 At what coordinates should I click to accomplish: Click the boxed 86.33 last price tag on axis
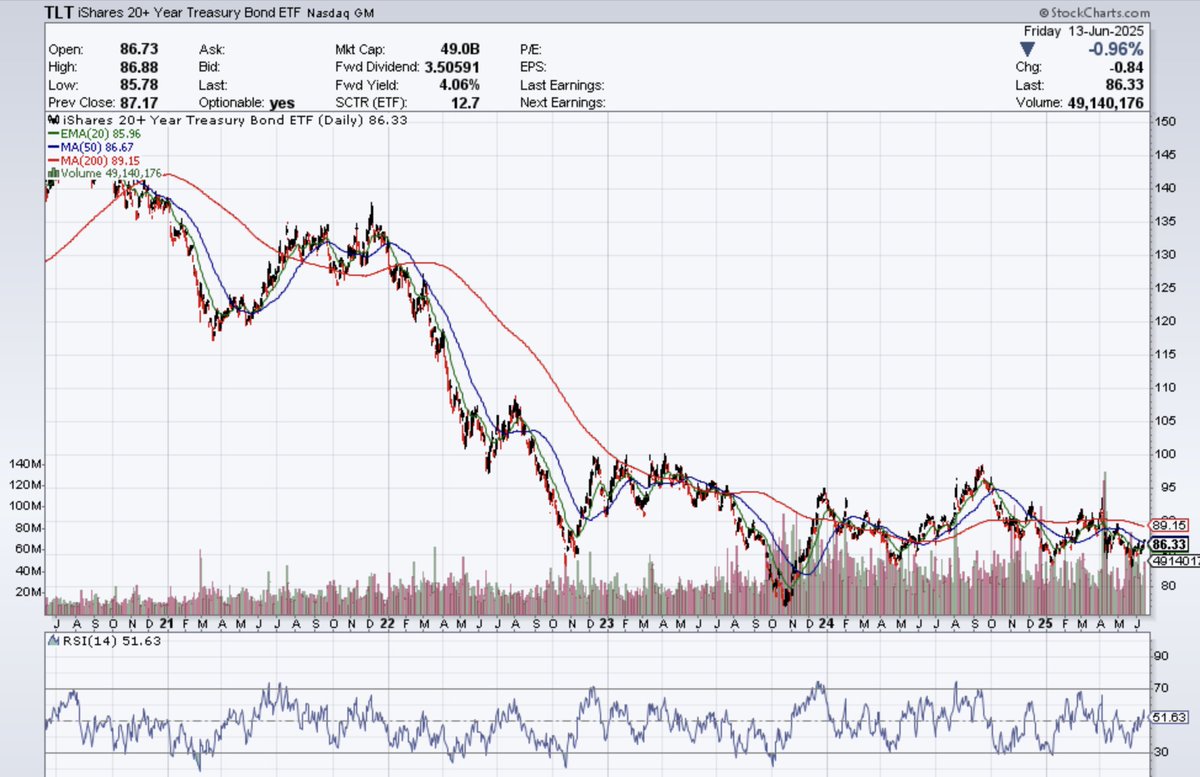(x=1166, y=544)
